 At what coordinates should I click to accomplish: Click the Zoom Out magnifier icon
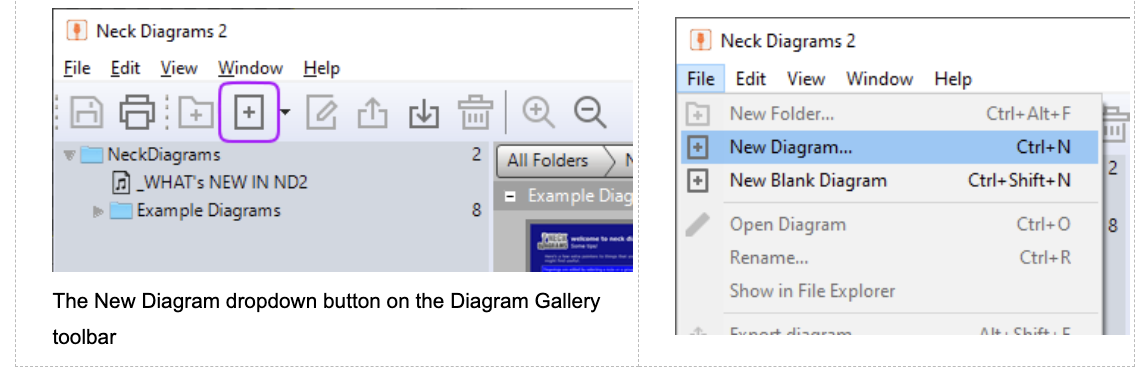[590, 112]
